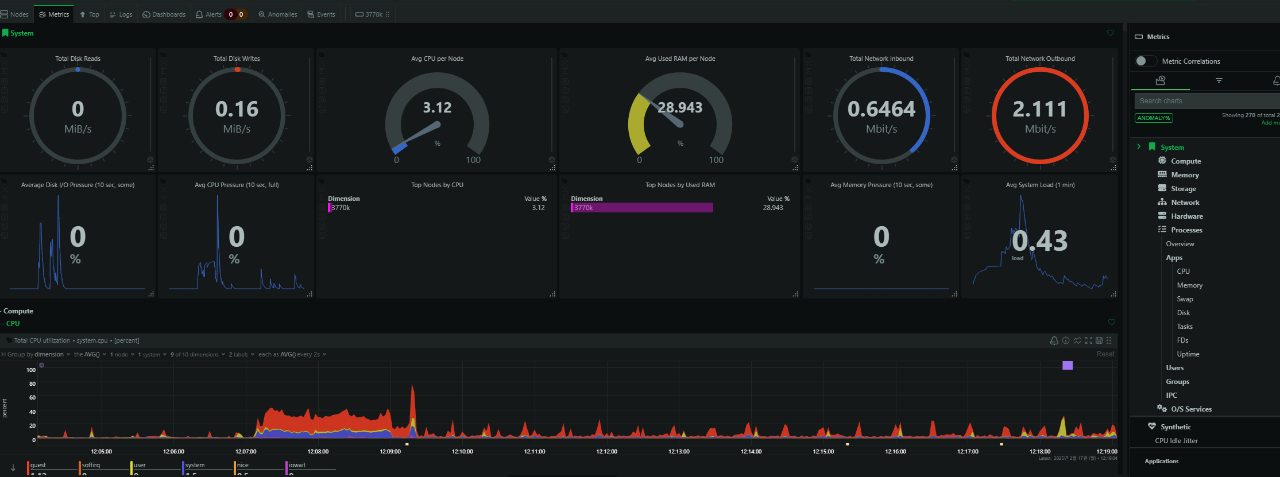
Task: Open the Events tab
Action: 321,15
